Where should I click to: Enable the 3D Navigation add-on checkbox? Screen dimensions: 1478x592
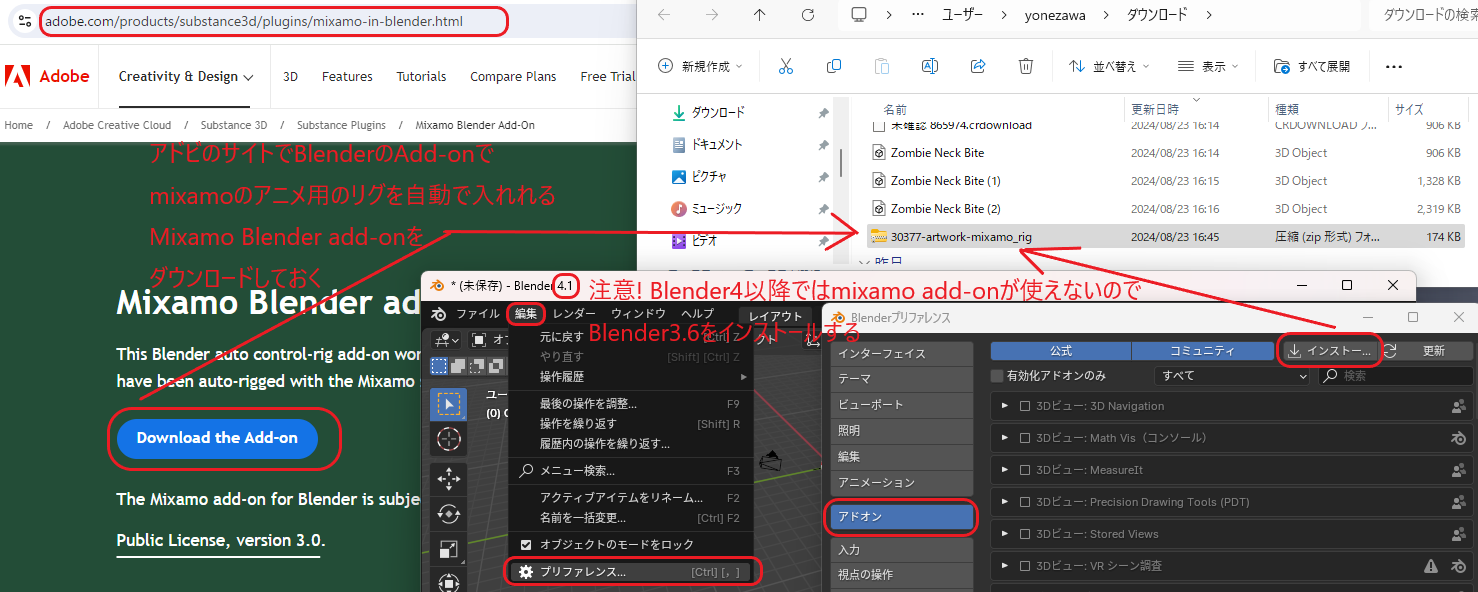coord(1024,406)
